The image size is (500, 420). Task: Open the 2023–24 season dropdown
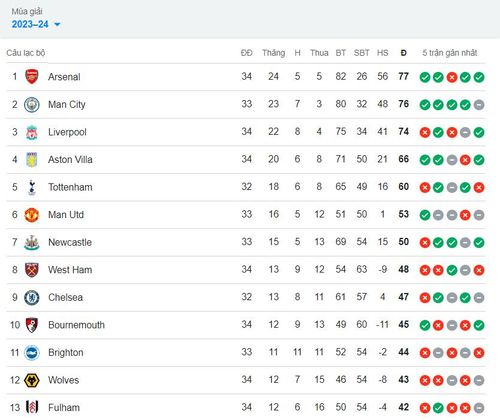click(36, 24)
